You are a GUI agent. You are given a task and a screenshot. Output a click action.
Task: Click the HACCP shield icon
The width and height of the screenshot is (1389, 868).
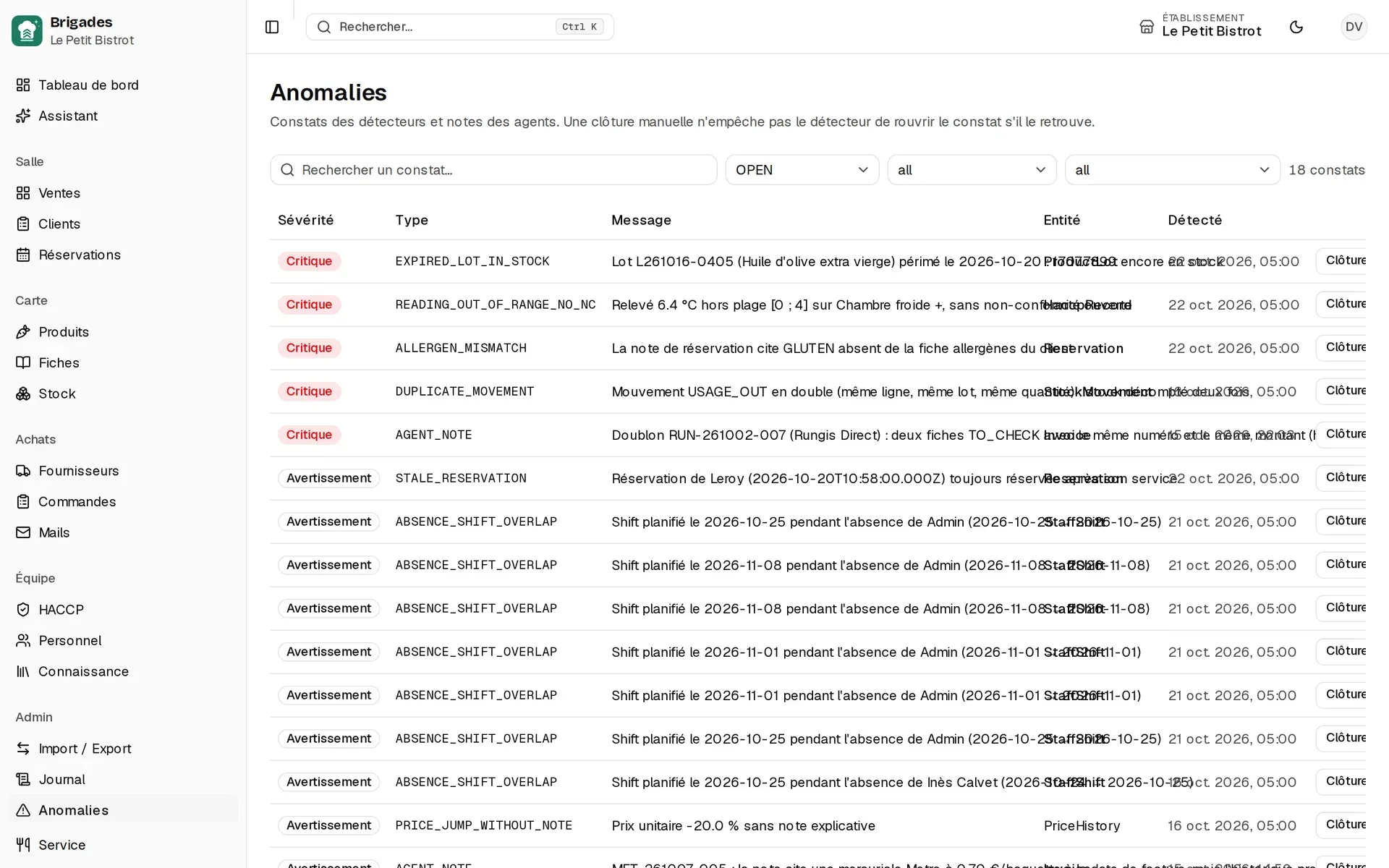[x=23, y=610]
